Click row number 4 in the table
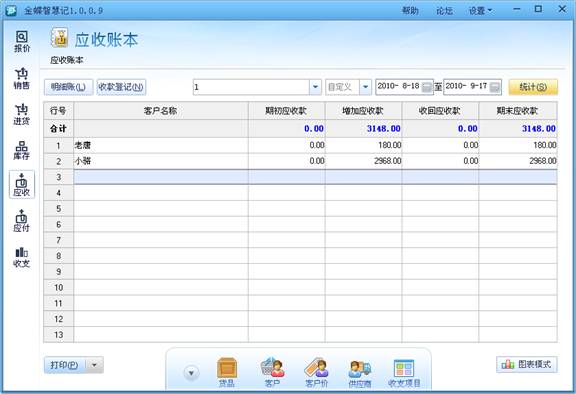This screenshot has width=576, height=394. point(58,193)
